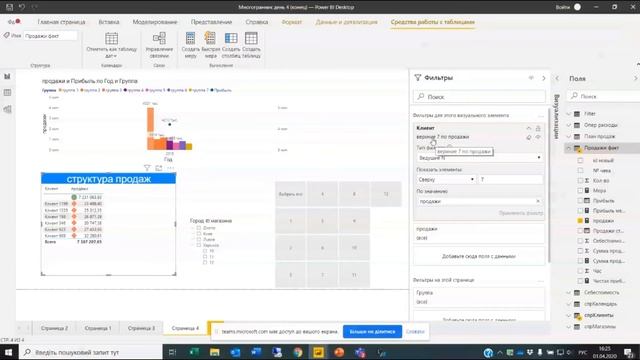The width and height of the screenshot is (640, 360).
Task: Click the blue stop sharing button
Action: point(372,332)
